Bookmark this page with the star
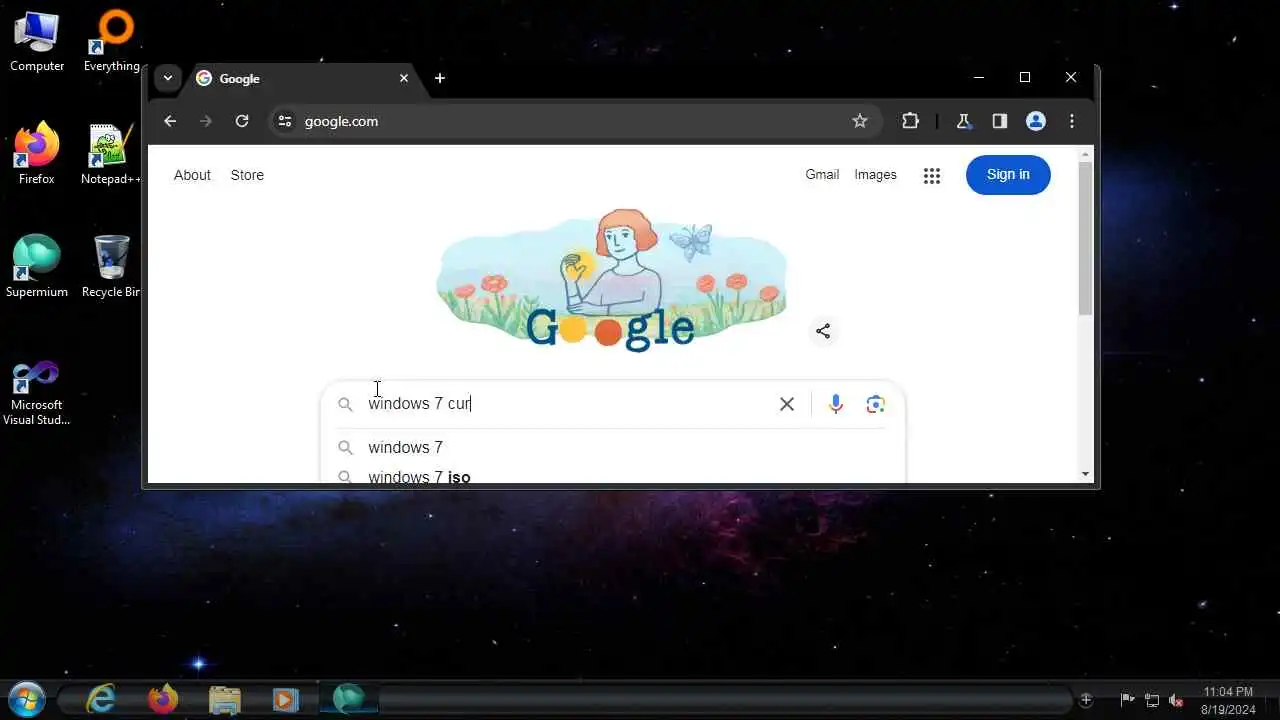The width and height of the screenshot is (1280, 720). [x=860, y=121]
